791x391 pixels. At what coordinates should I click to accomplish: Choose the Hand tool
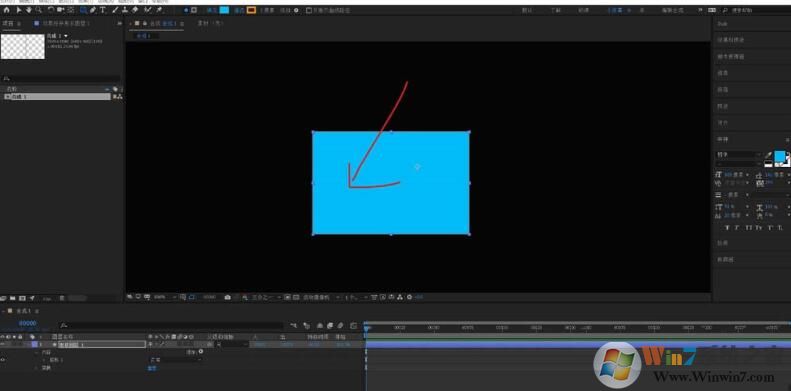pyautogui.click(x=29, y=10)
